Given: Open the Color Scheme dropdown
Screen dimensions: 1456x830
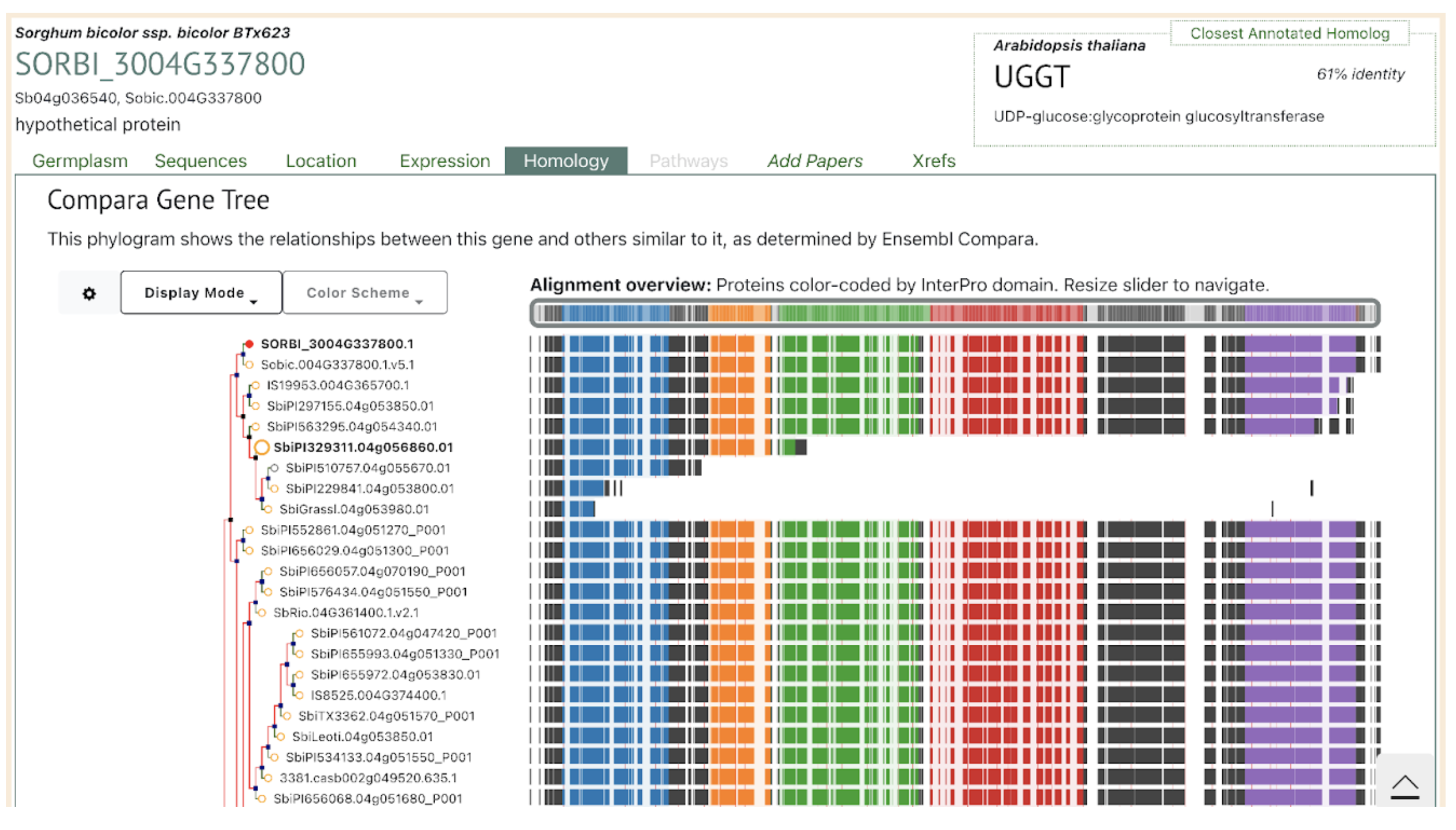Looking at the screenshot, I should click(x=365, y=293).
